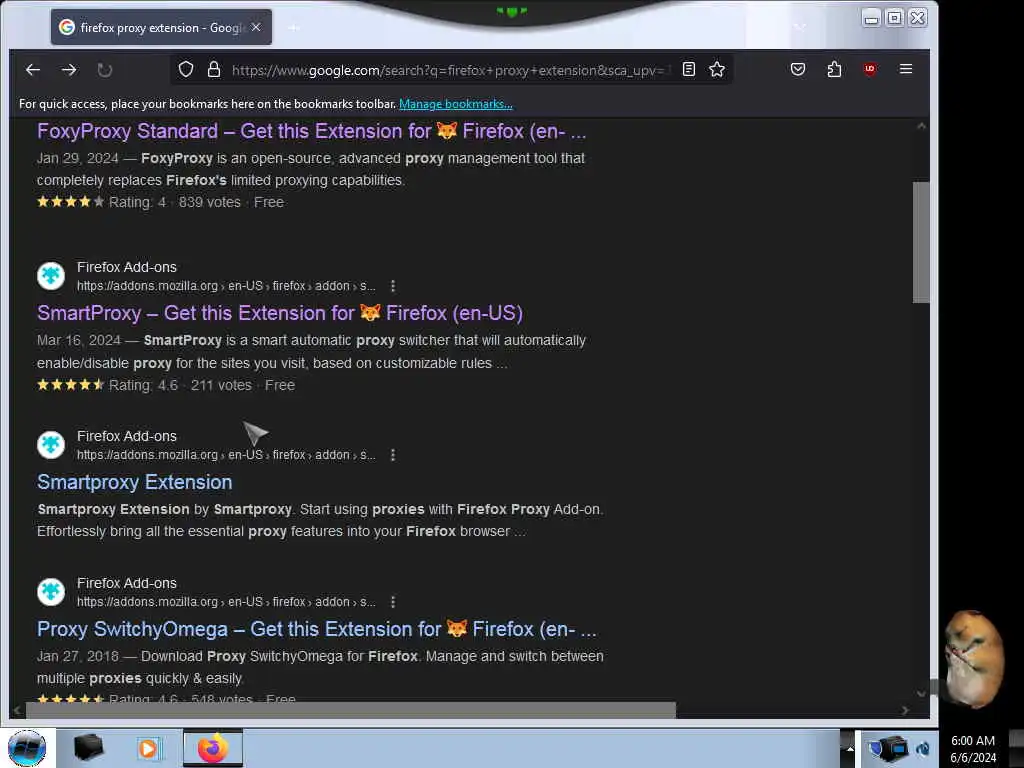Open Proxy SwitchyOmega extension result

tap(317, 629)
